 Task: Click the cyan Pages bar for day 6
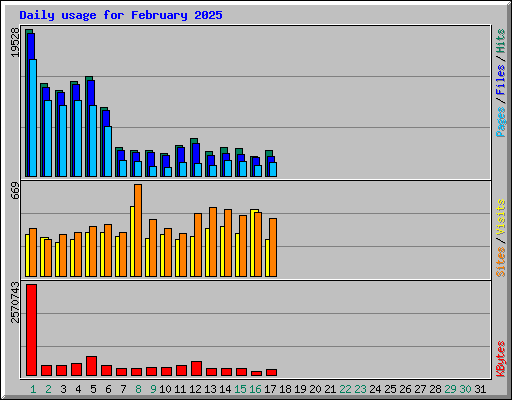point(108,151)
